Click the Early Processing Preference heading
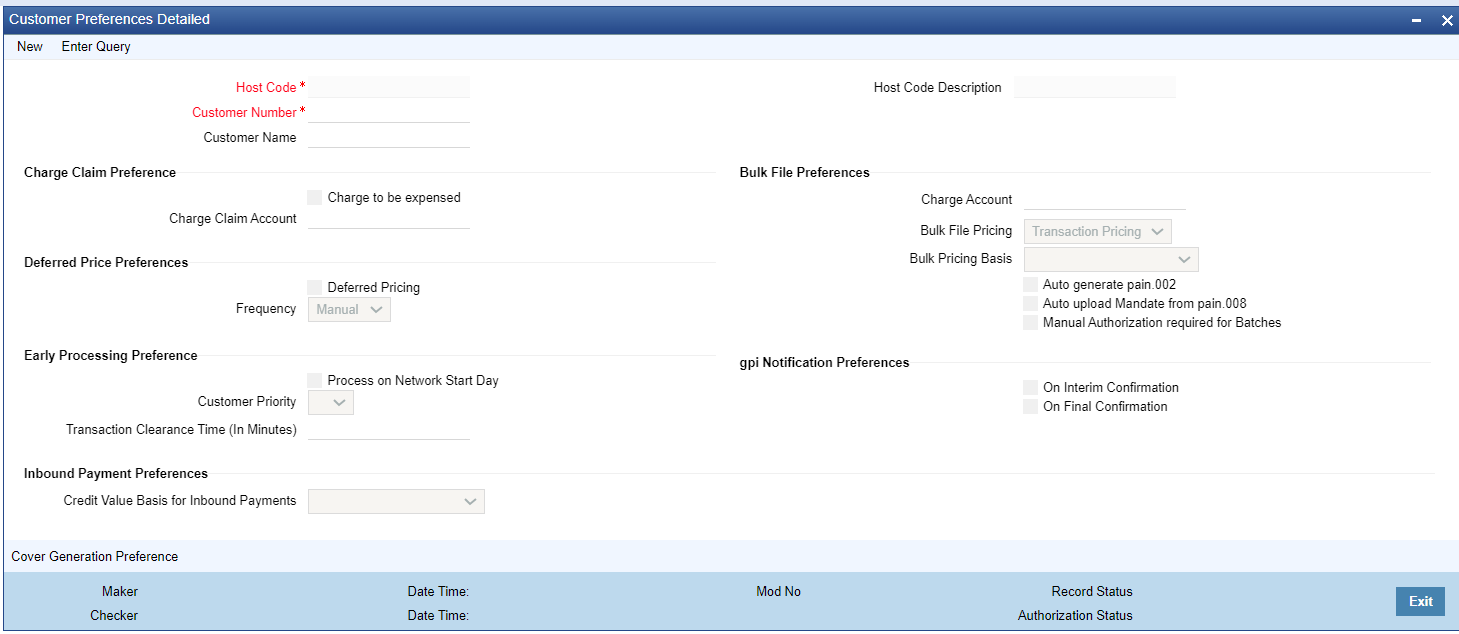The image size is (1459, 634). point(111,355)
